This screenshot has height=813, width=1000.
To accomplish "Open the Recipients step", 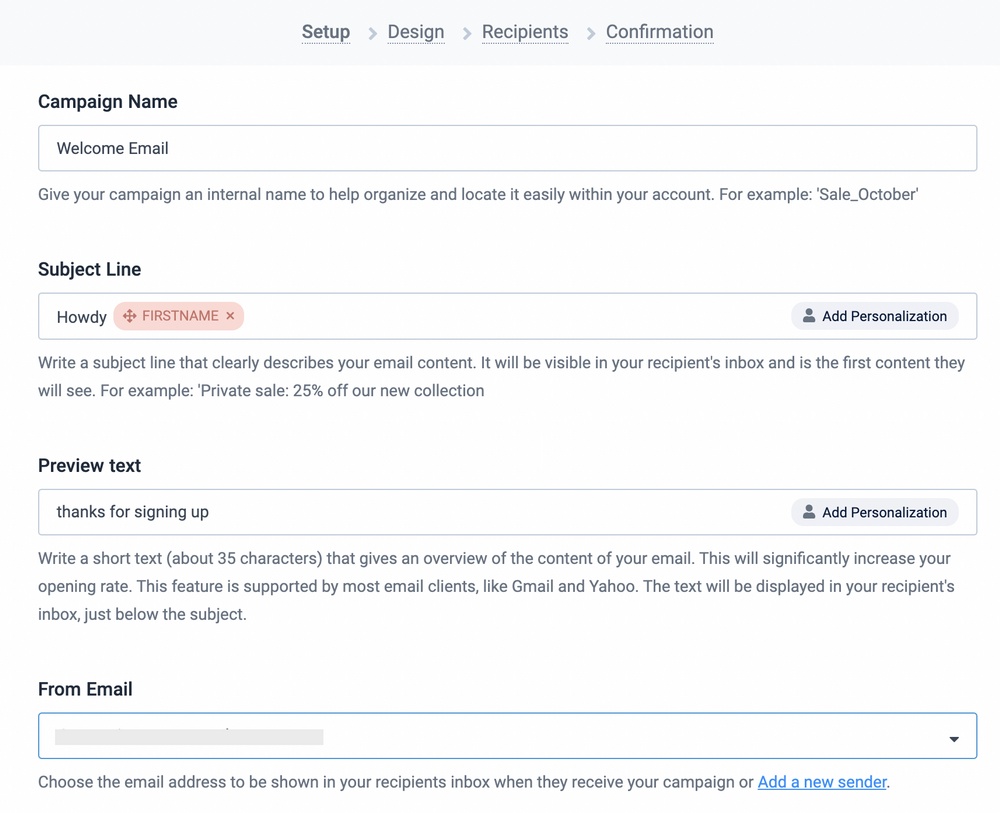I will (x=525, y=32).
